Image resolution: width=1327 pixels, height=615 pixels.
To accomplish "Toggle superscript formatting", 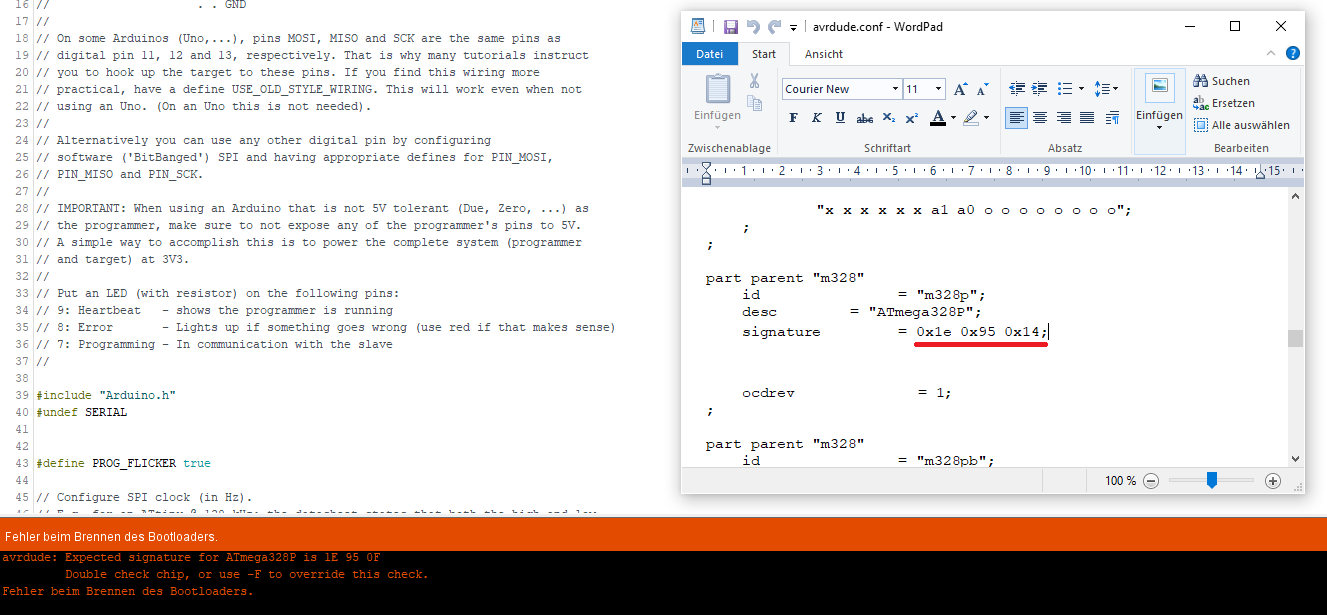I will 911,118.
